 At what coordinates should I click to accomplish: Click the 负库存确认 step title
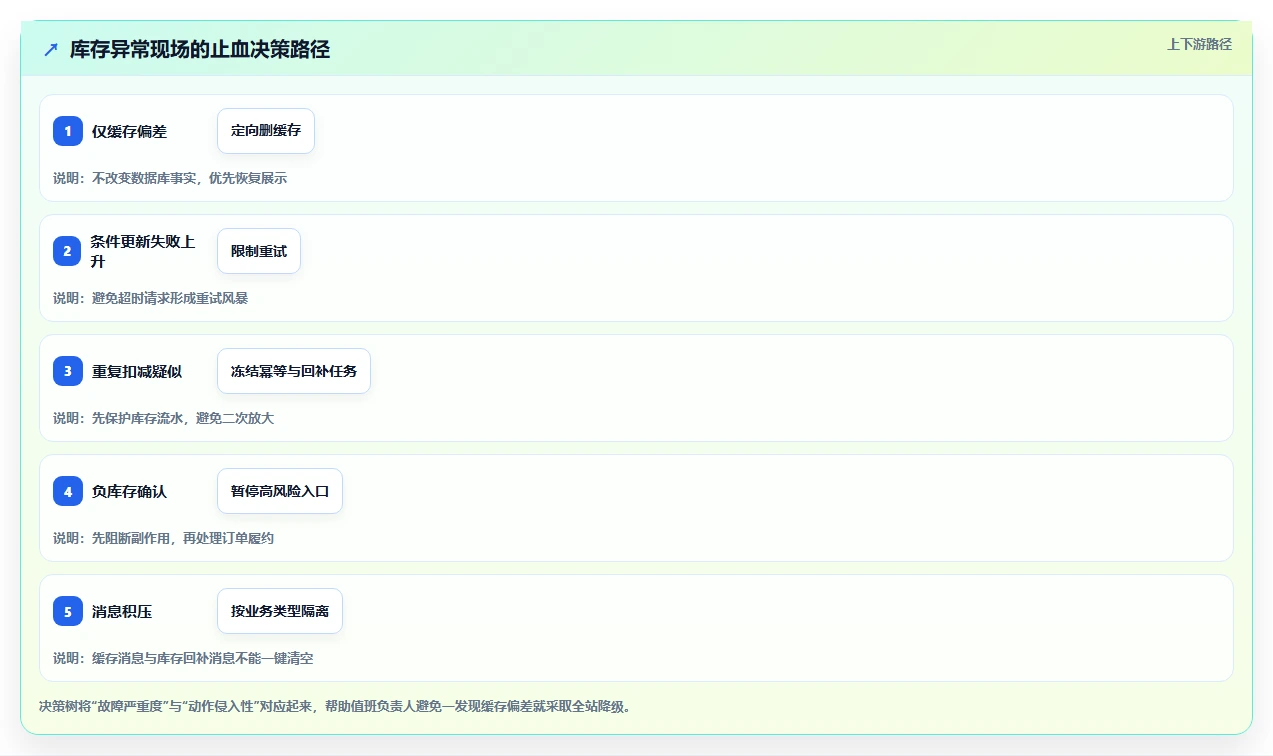click(129, 491)
